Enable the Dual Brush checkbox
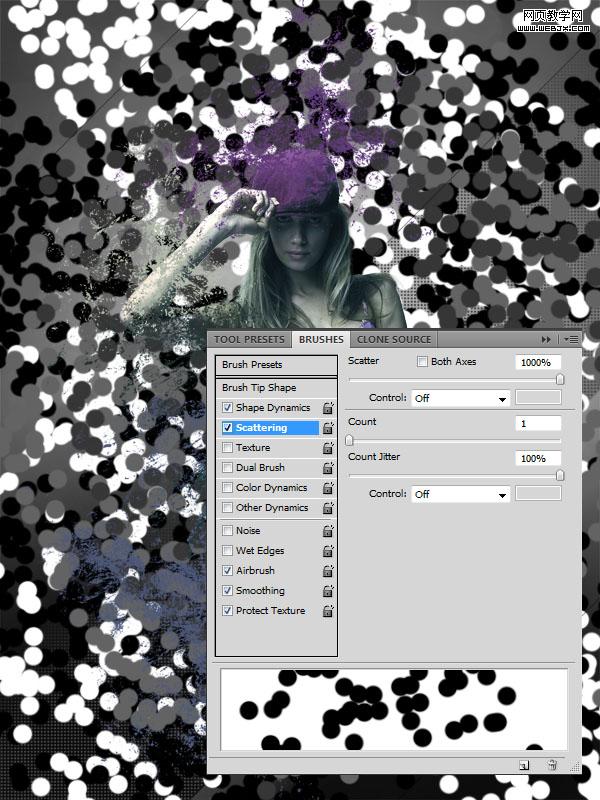Screen dimensions: 600x800 click(x=228, y=467)
